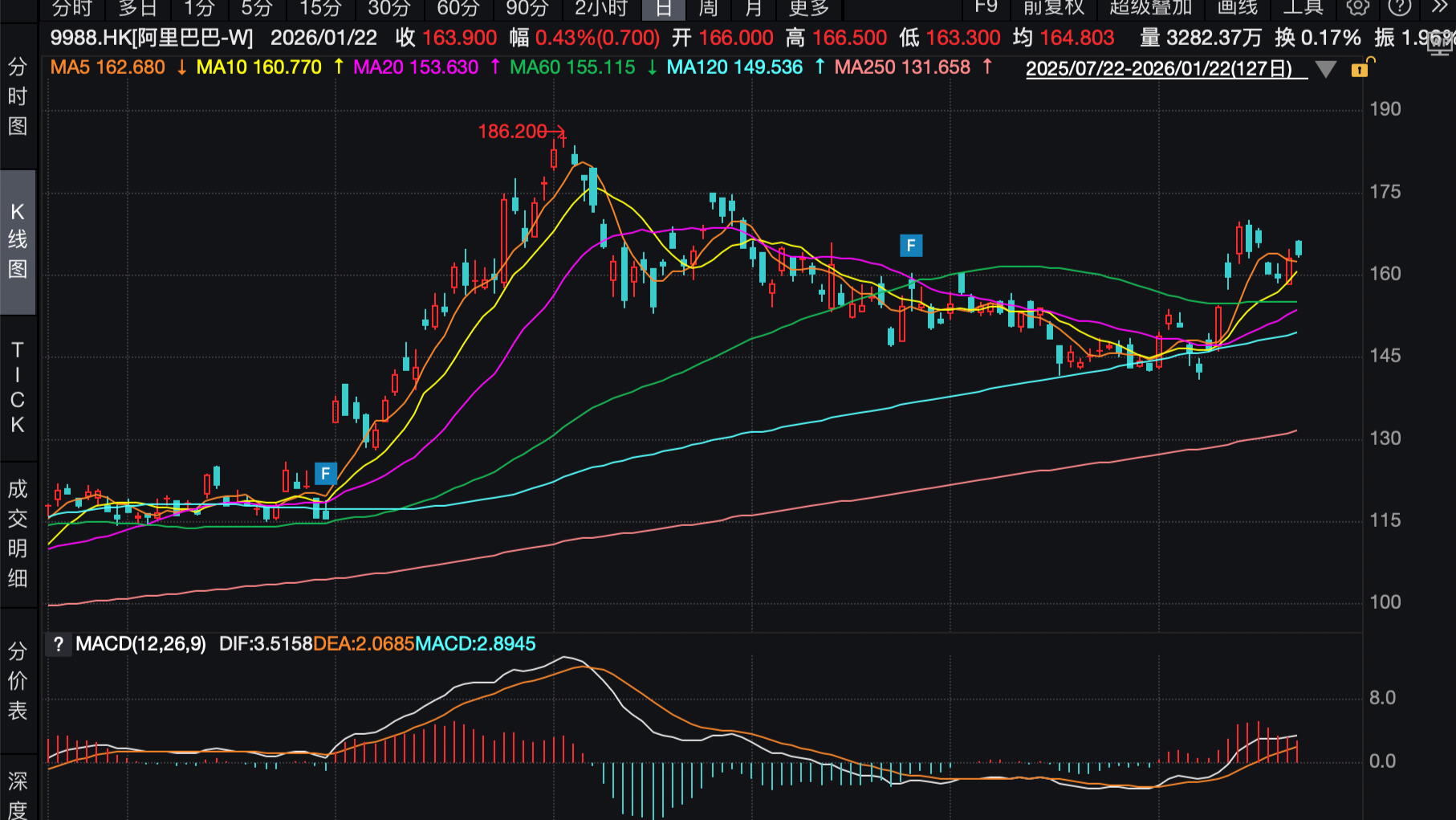This screenshot has width=1456, height=820.
Task: Toggle the date range lock icon
Action: pos(1360,69)
